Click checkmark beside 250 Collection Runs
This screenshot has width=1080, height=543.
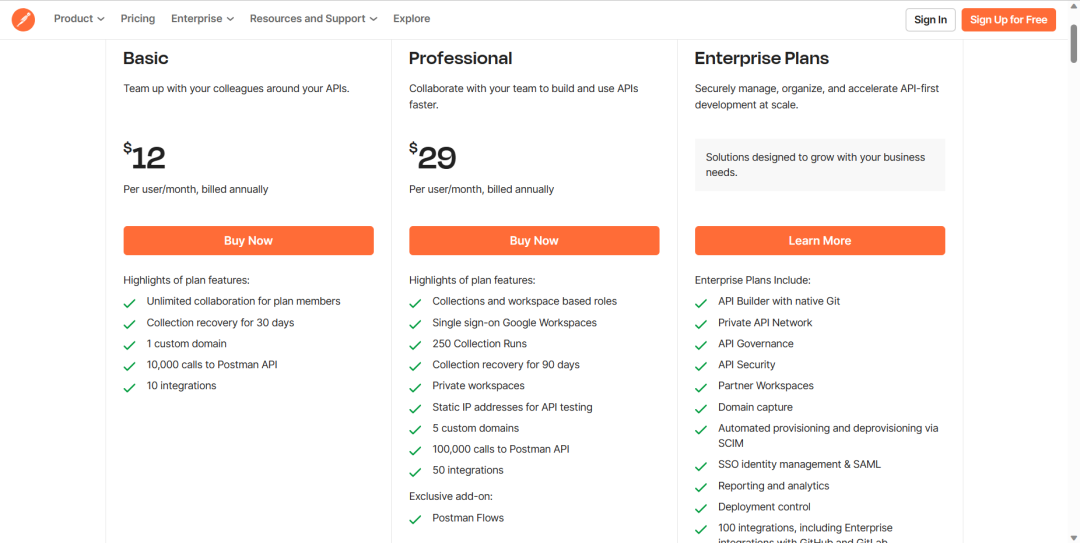coord(415,345)
